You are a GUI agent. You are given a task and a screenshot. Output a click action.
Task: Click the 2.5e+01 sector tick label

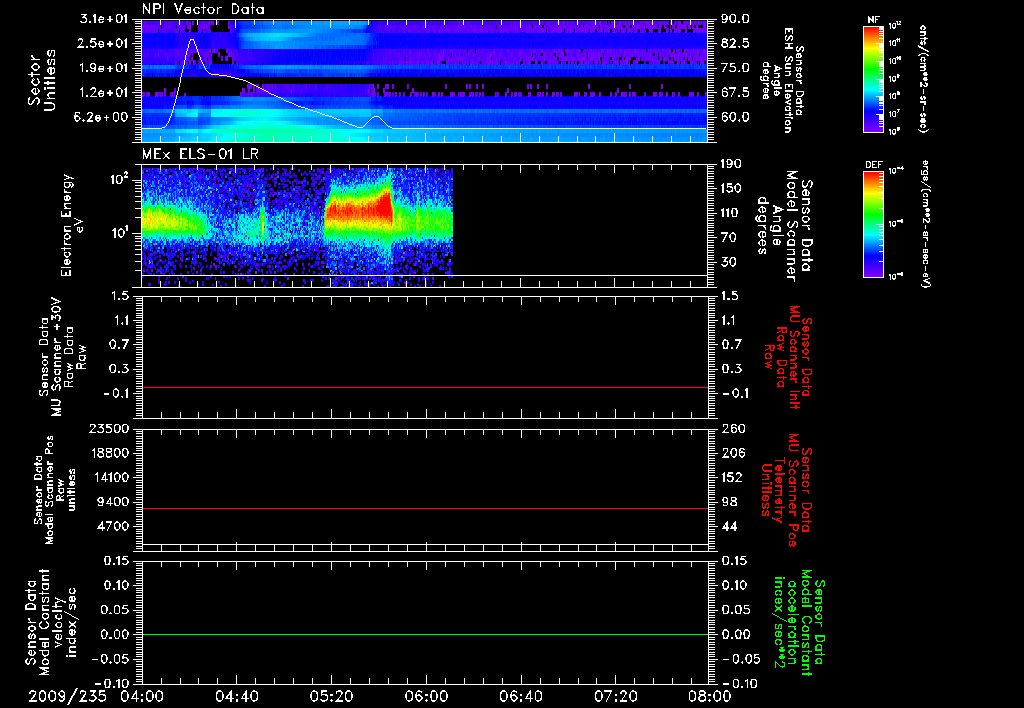pyautogui.click(x=105, y=43)
